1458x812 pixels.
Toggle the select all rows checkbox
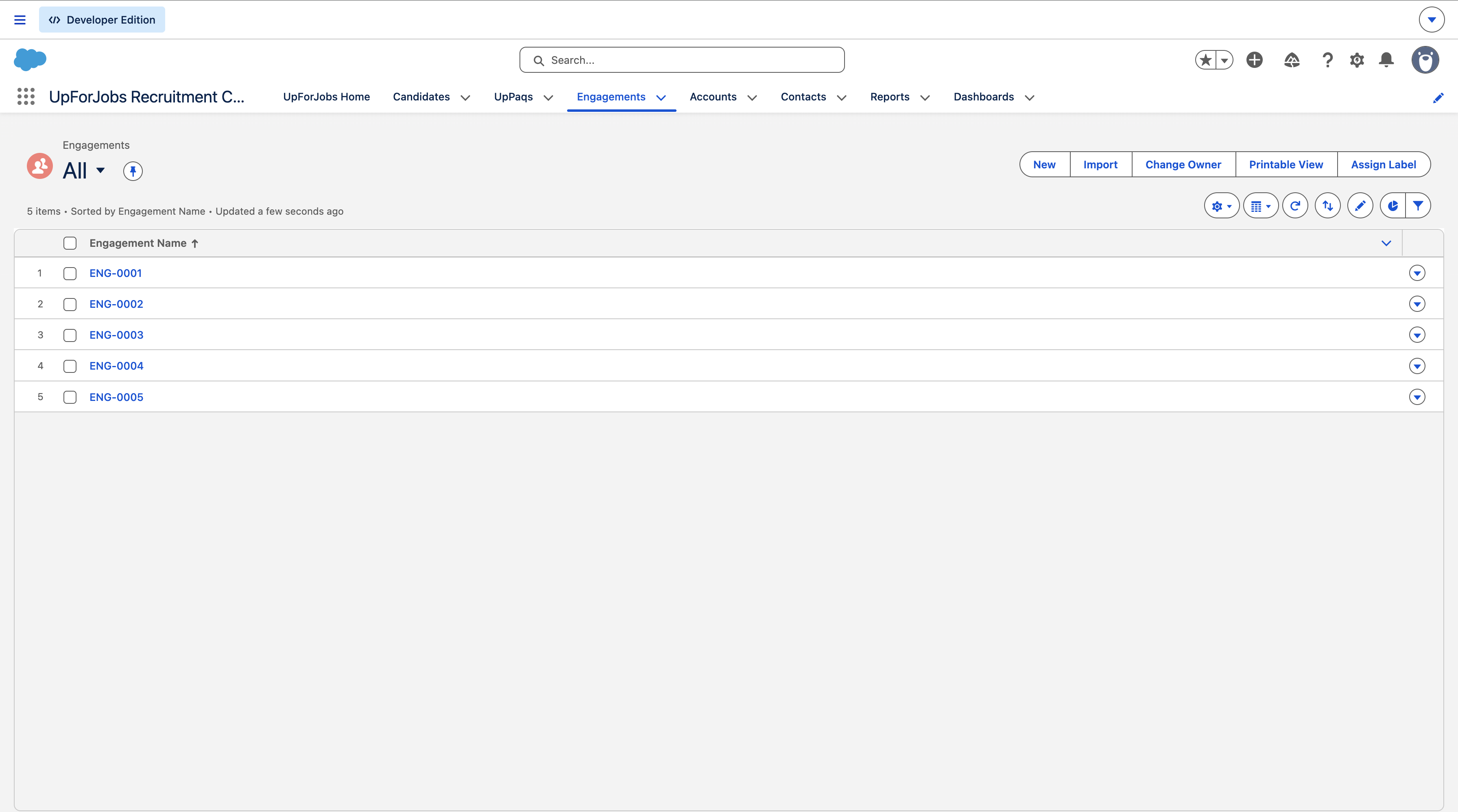70,243
